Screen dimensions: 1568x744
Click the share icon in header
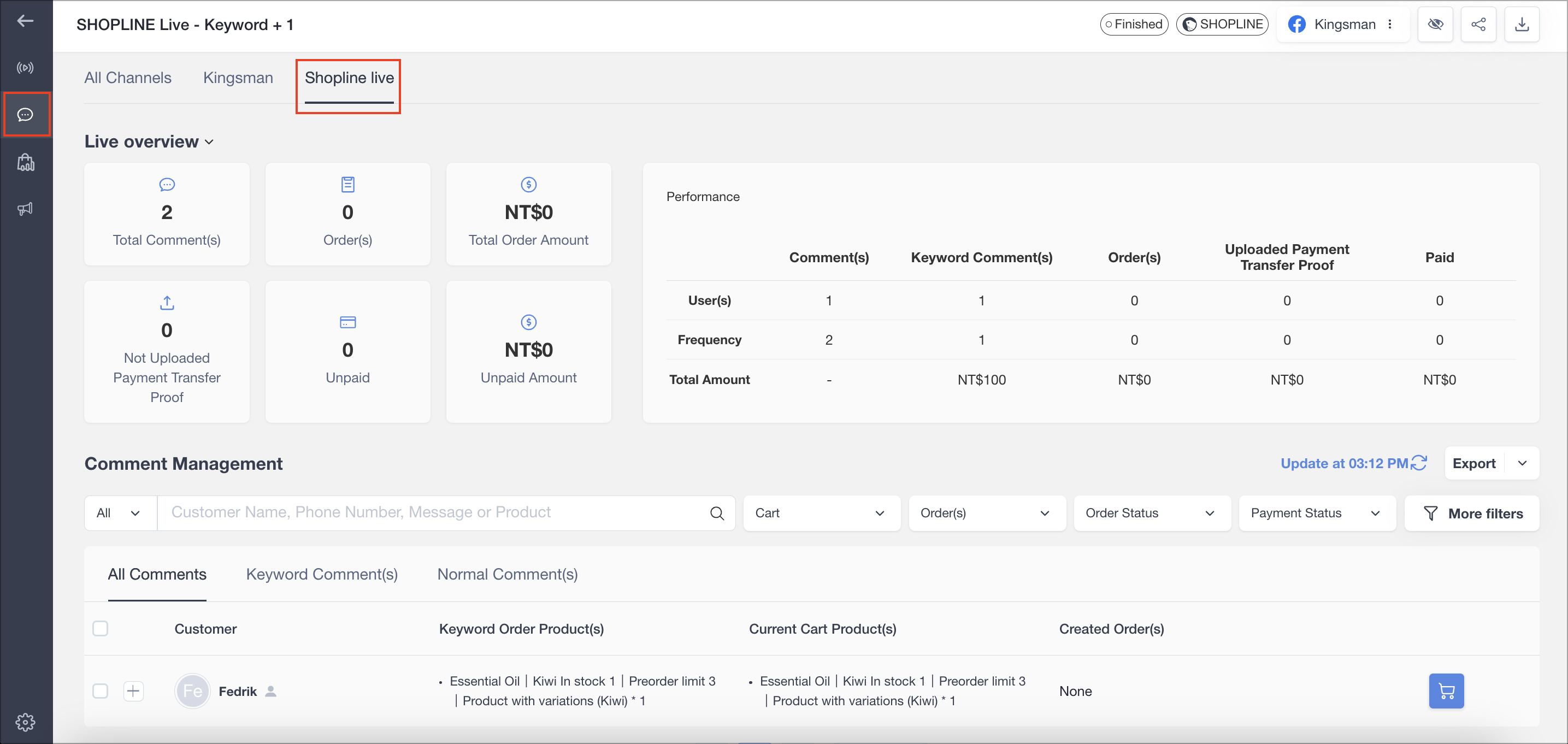(x=1478, y=25)
